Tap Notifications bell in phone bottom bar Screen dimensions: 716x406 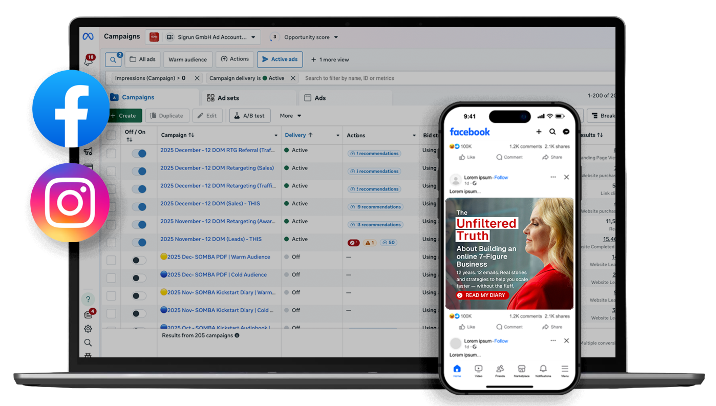[543, 370]
